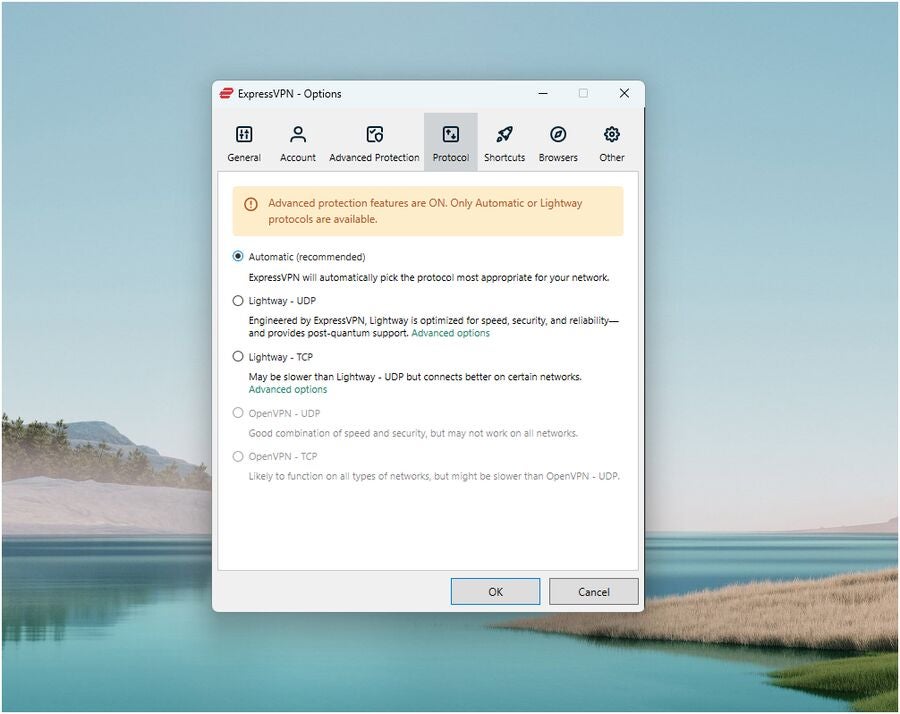The image size is (900, 714).
Task: Open the Advanced Protection shield icon
Action: tap(374, 134)
